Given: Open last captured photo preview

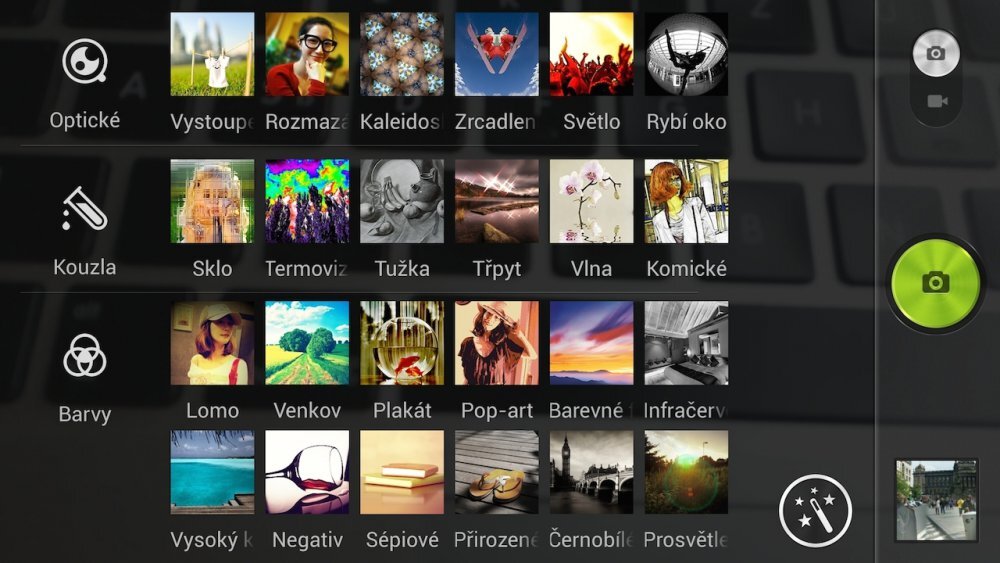Looking at the screenshot, I should click(x=936, y=501).
